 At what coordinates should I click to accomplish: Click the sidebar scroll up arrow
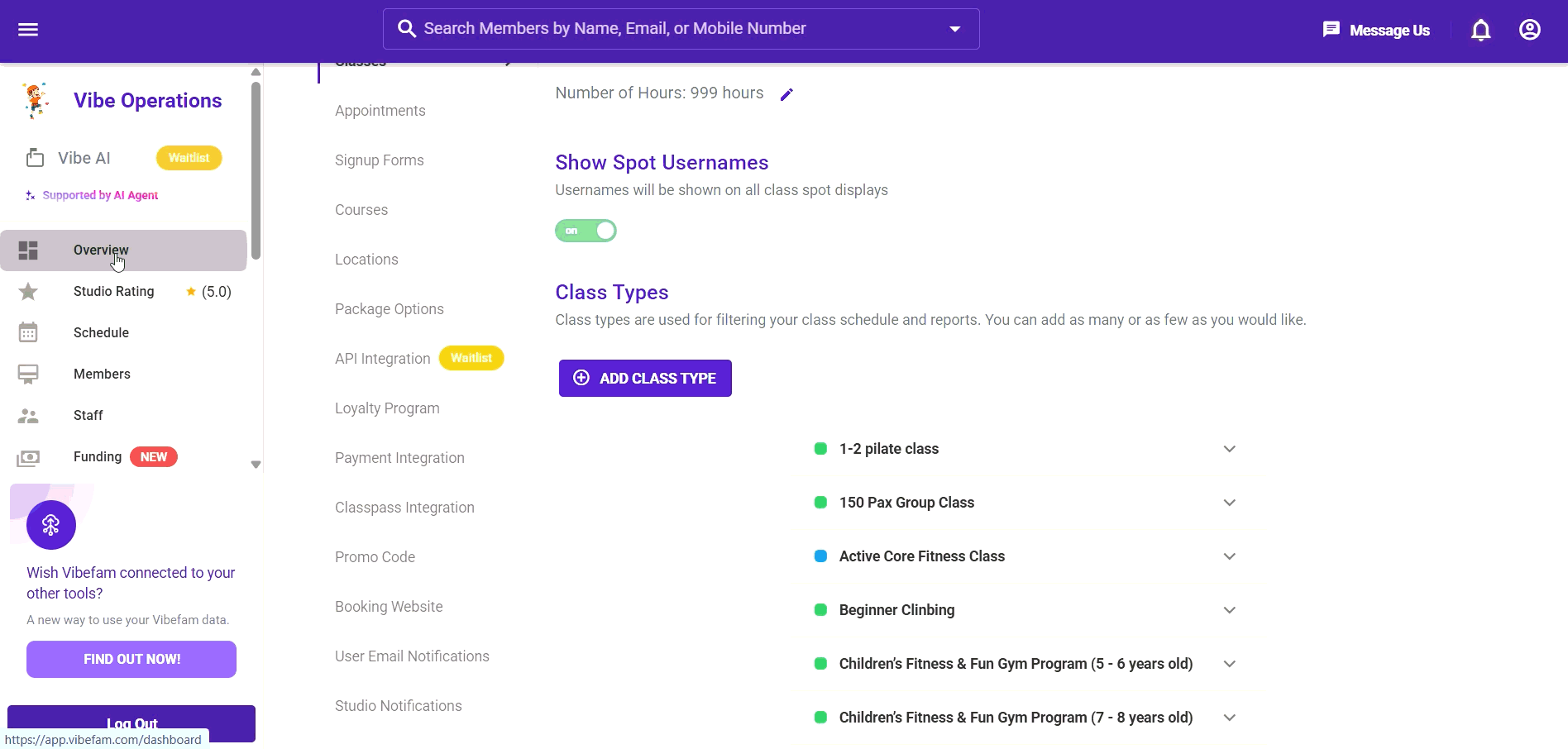coord(256,73)
